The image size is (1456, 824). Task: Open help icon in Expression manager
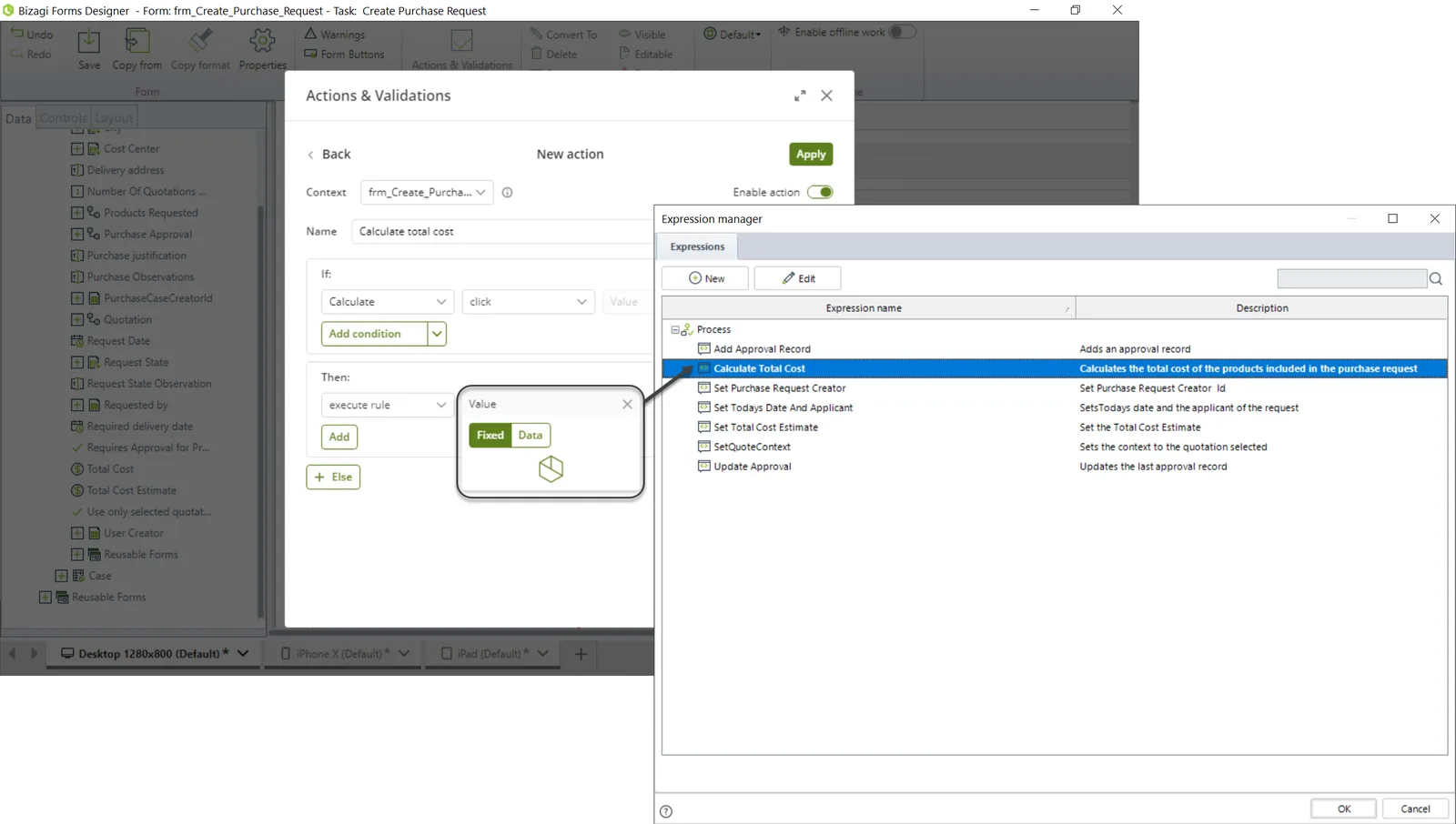pos(666,811)
